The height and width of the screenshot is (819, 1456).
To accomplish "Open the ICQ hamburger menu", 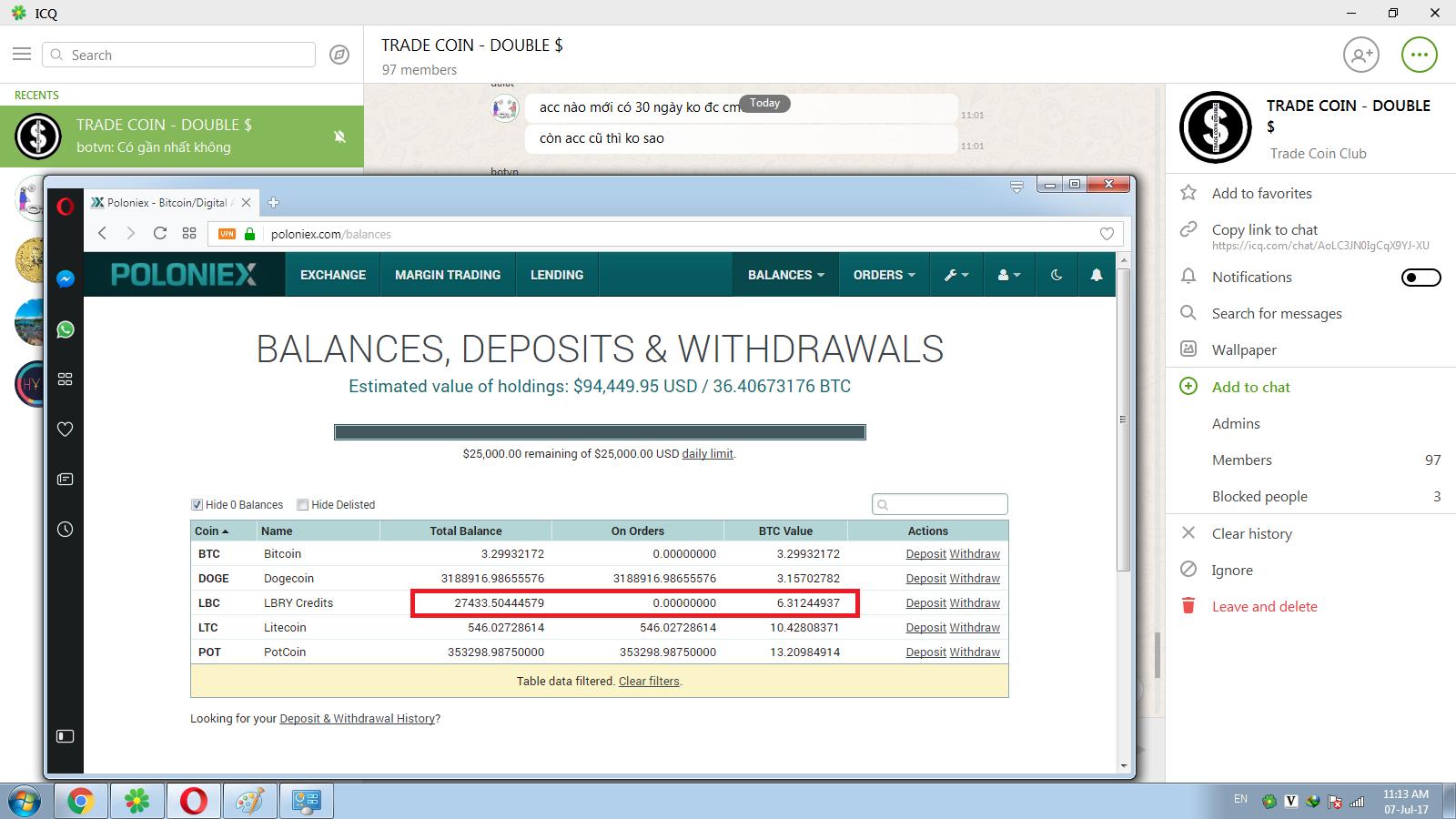I will coord(22,55).
